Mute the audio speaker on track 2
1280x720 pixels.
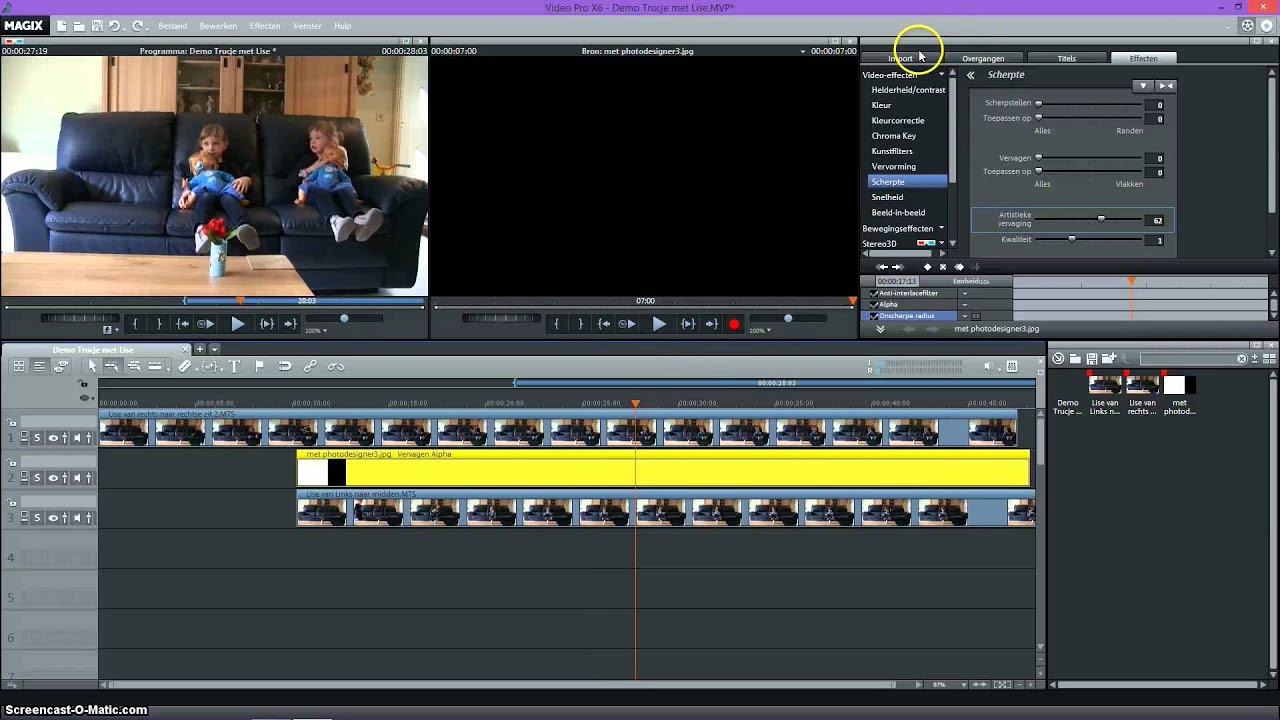tap(77, 478)
